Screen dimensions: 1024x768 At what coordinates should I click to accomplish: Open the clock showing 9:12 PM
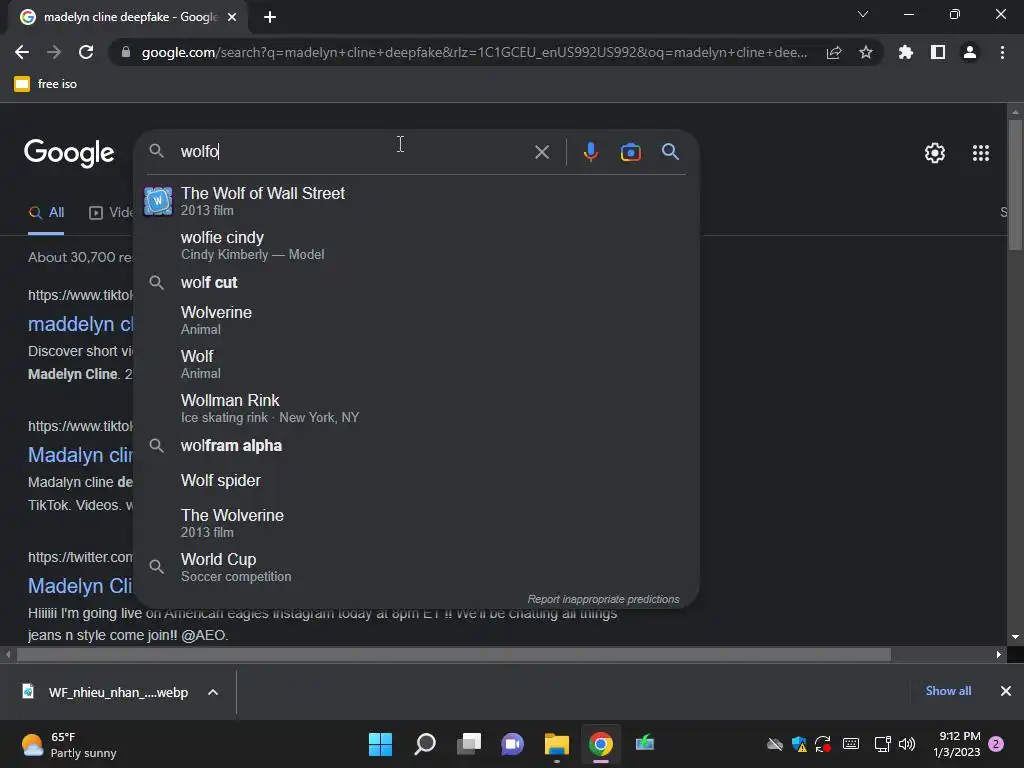click(957, 744)
